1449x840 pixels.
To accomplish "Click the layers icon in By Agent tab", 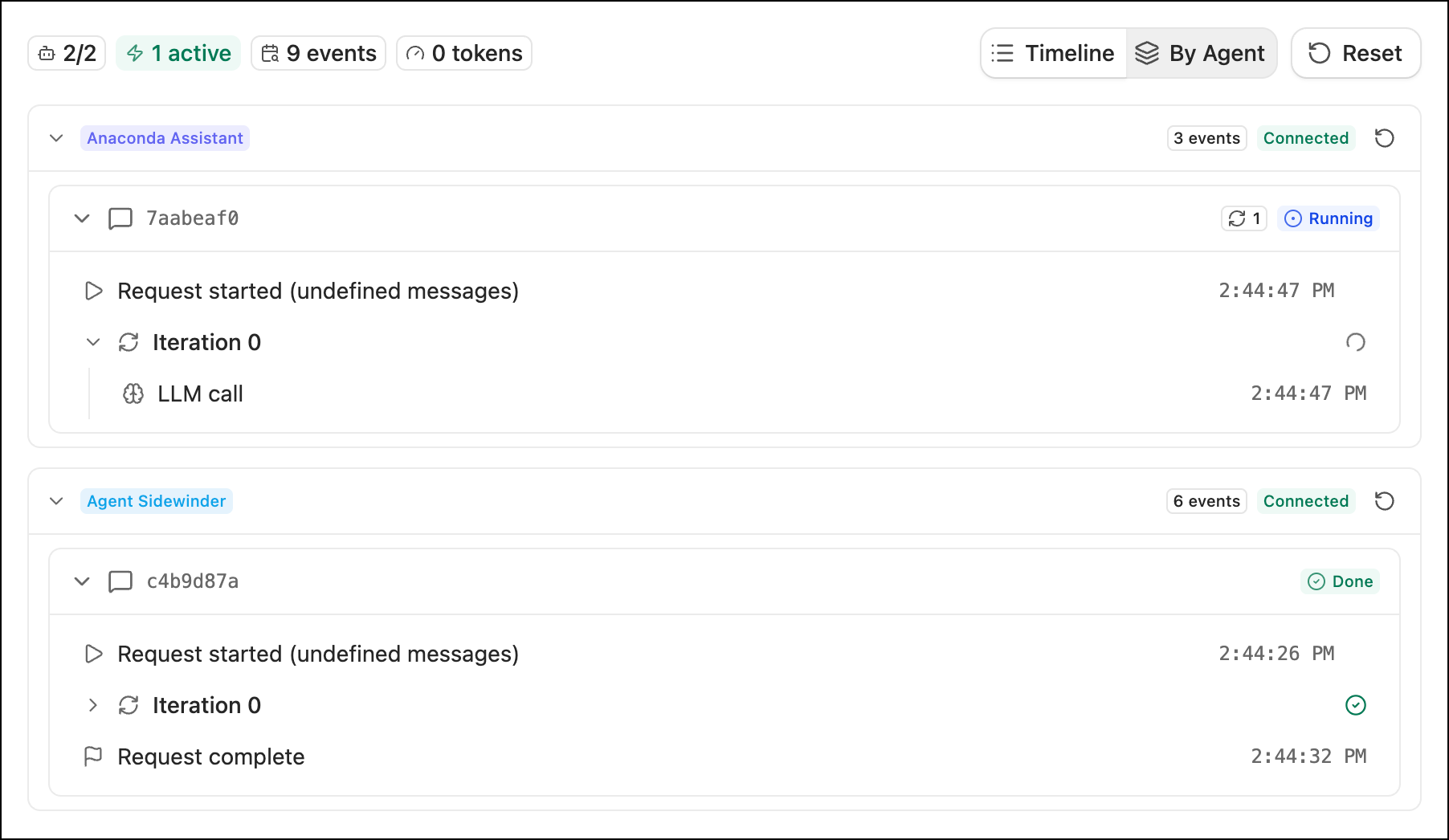I will coord(1147,53).
